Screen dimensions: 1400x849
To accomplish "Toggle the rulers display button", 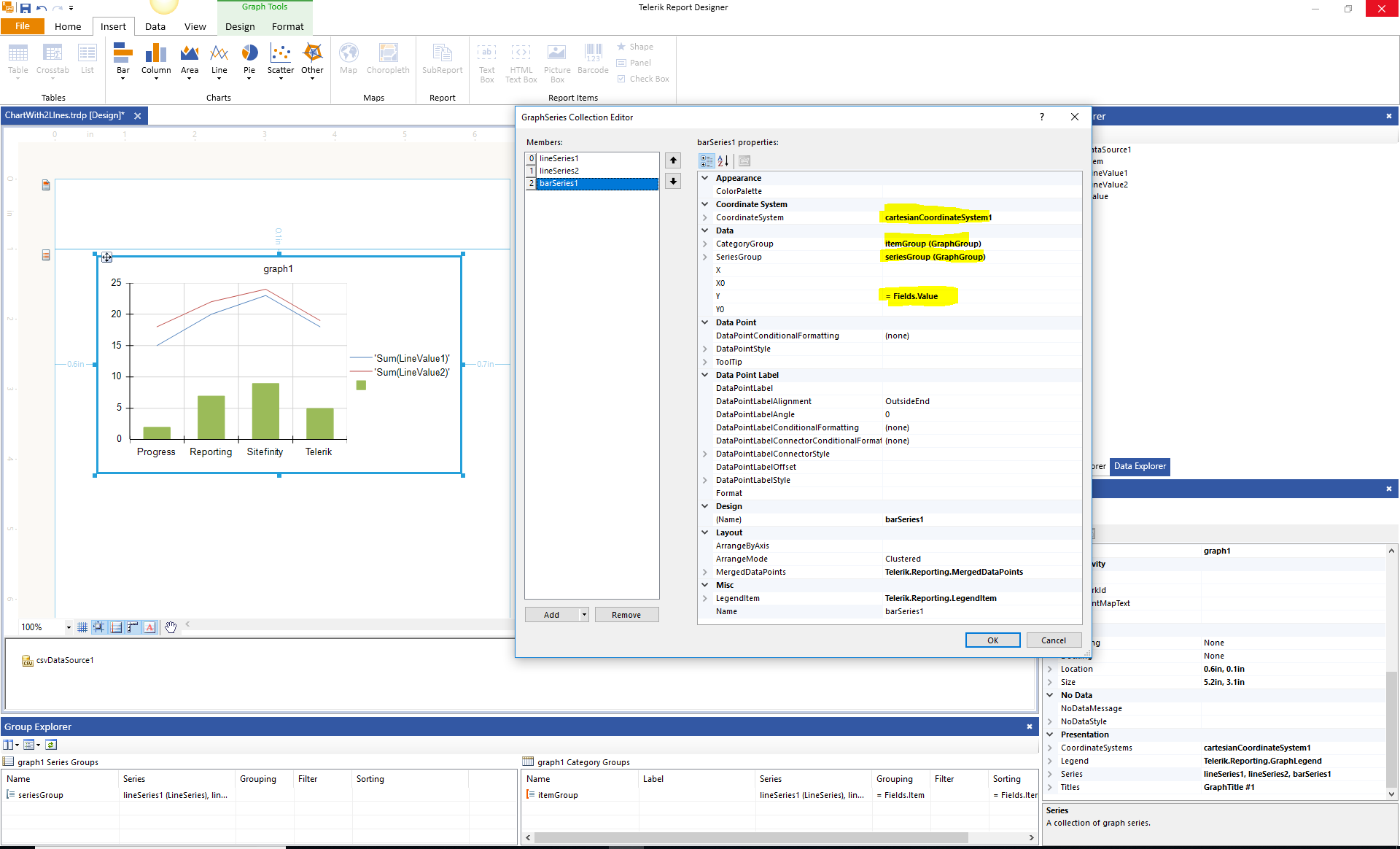I will (x=133, y=627).
